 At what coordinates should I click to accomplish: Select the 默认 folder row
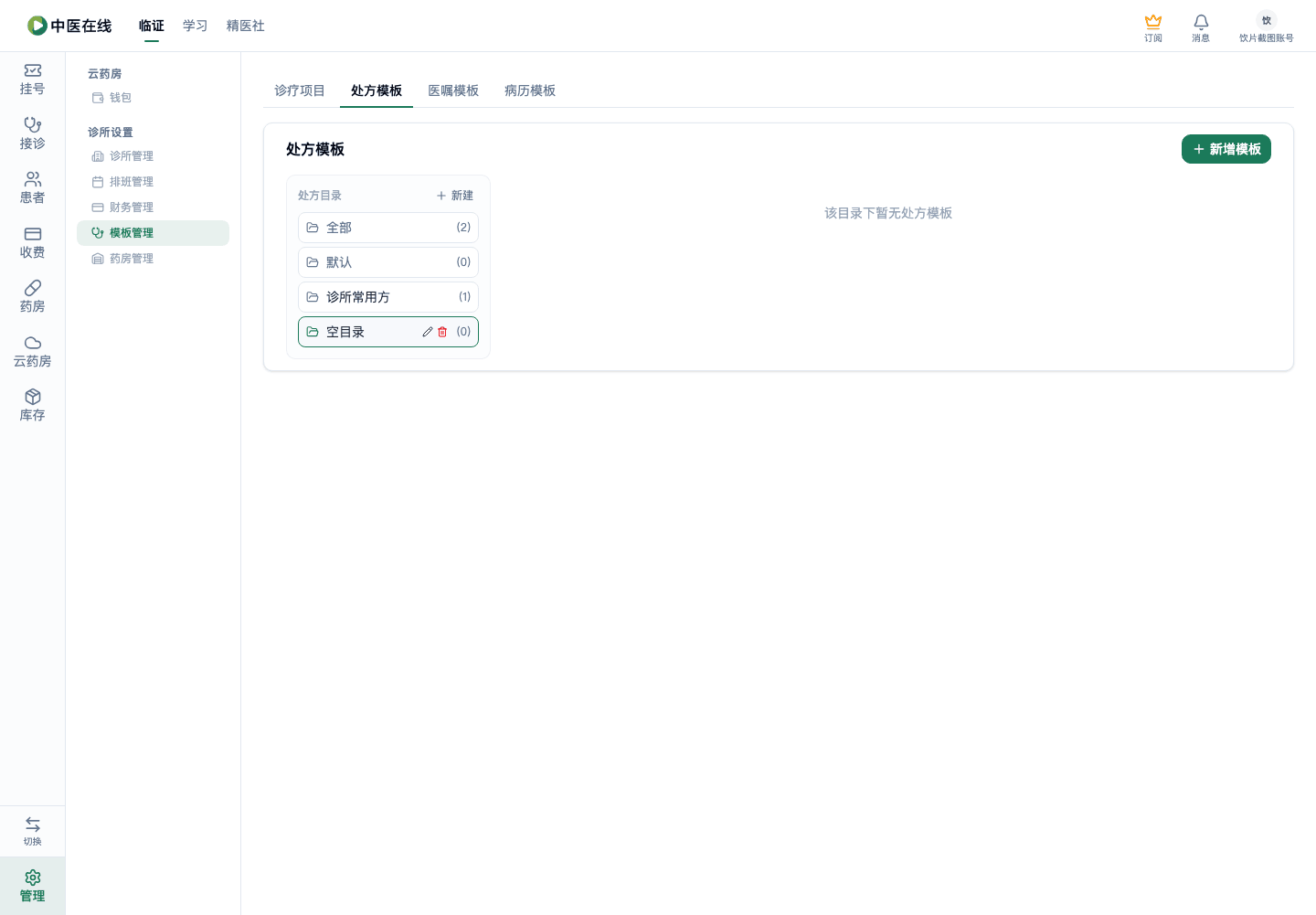click(x=388, y=262)
